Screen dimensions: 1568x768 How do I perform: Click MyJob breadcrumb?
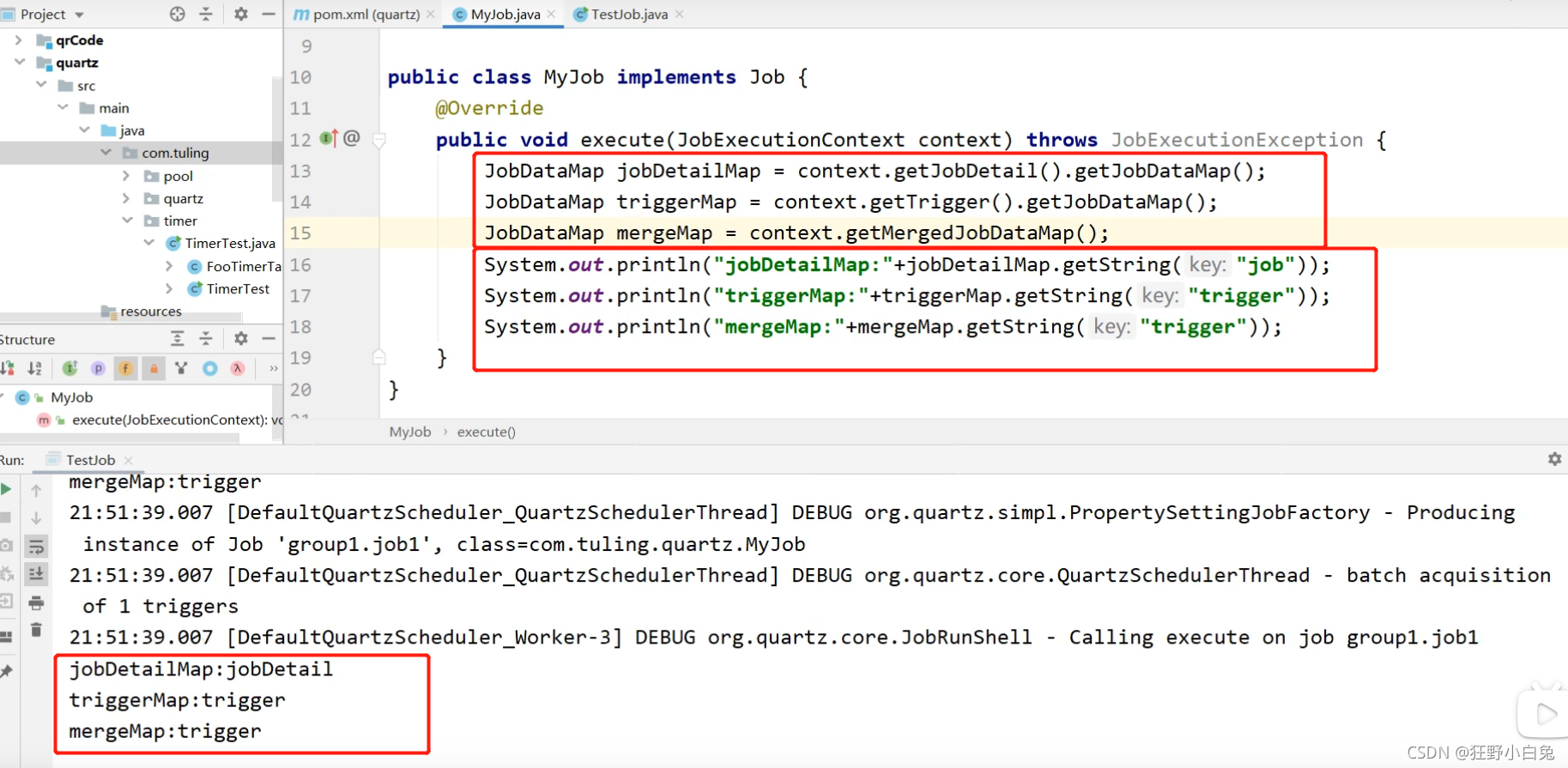point(410,432)
